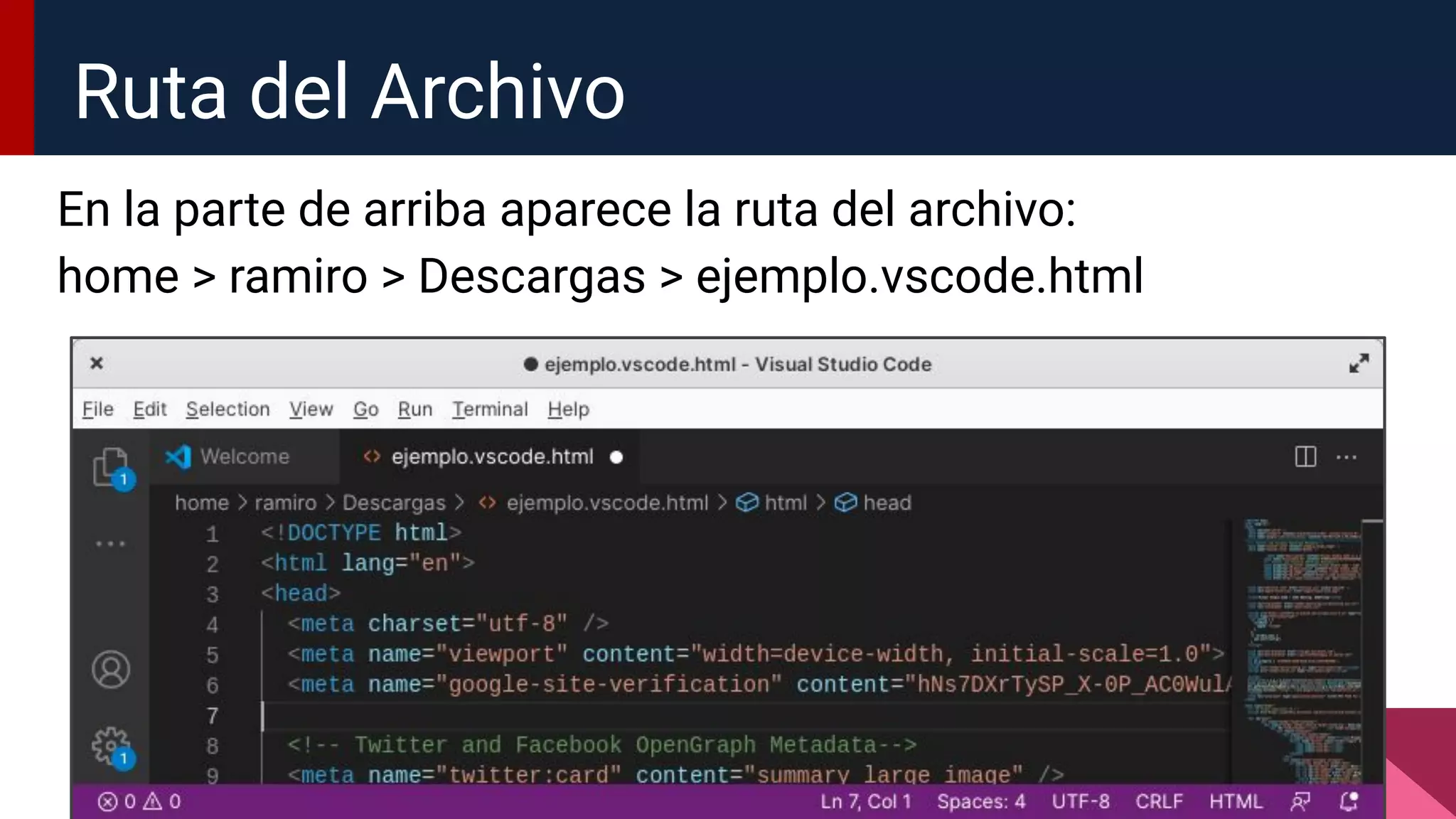
Task: Switch to the Welcome tab
Action: pos(245,456)
